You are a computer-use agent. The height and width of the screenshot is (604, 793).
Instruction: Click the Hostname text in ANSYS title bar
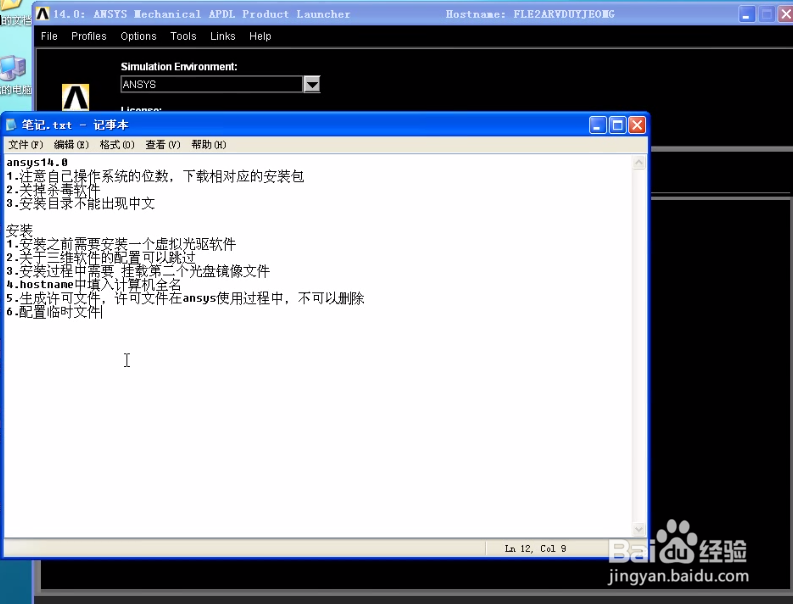tap(530, 14)
